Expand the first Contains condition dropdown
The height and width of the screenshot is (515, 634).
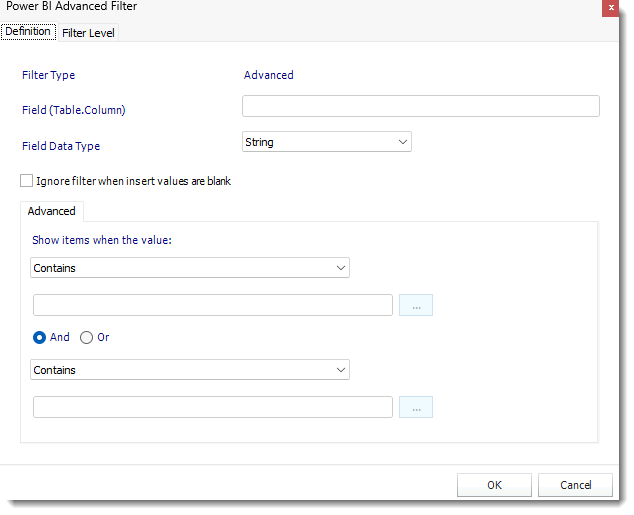[x=190, y=268]
